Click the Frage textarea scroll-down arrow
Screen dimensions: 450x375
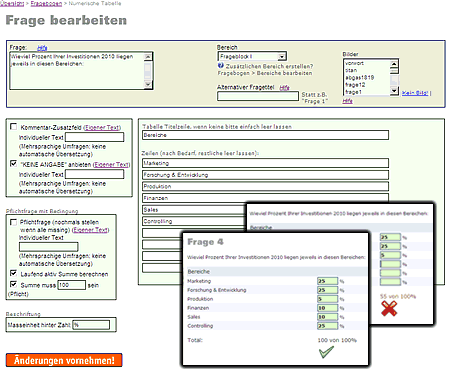[148, 84]
